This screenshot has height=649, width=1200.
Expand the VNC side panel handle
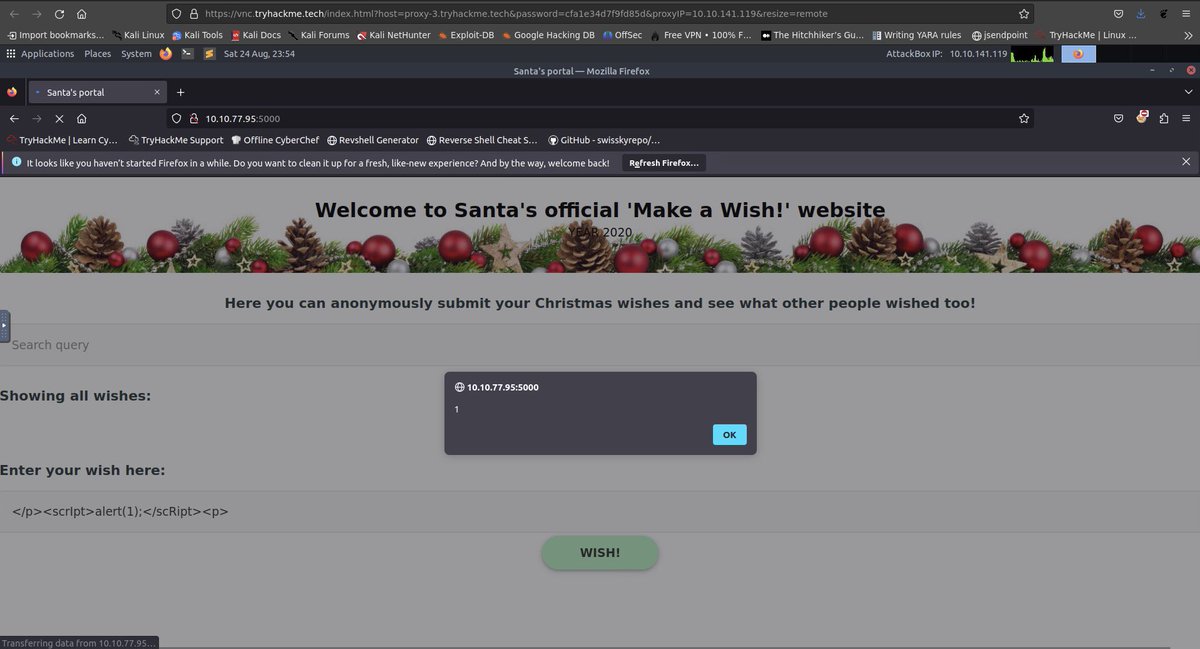(x=4, y=325)
